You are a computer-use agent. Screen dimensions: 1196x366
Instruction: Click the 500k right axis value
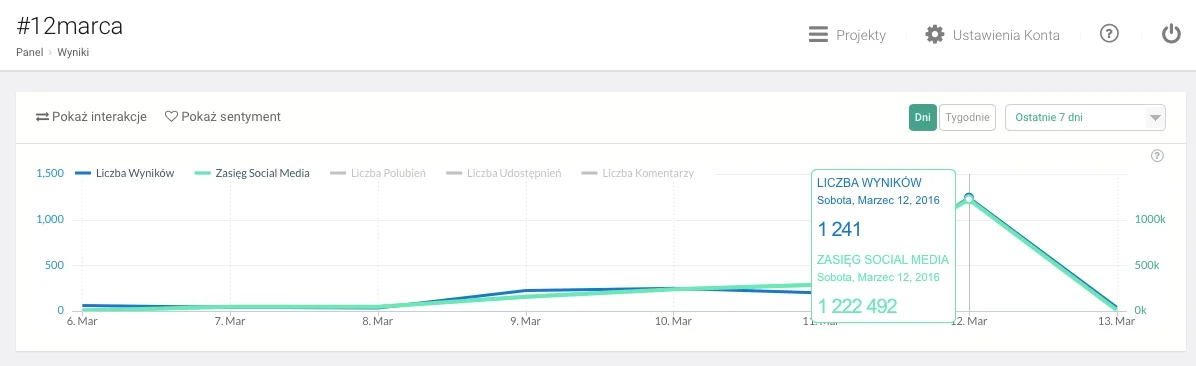point(1146,265)
